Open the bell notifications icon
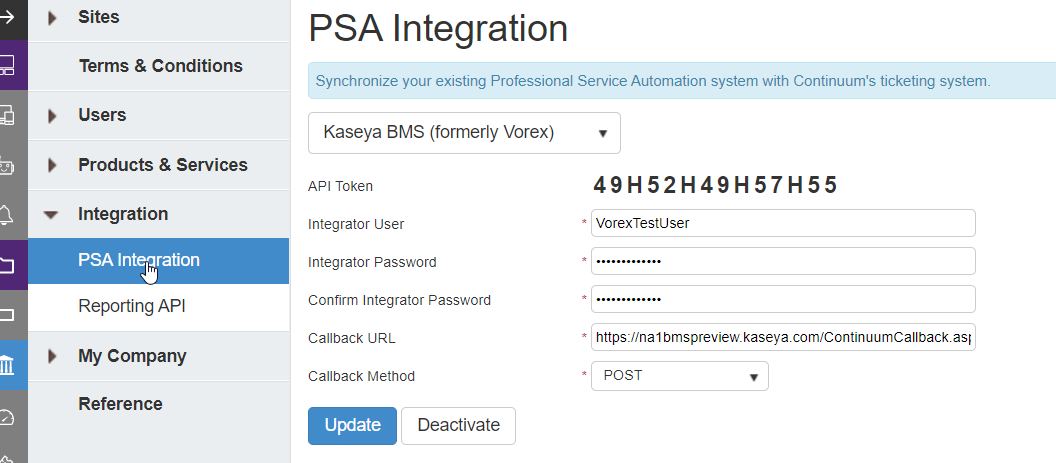The height and width of the screenshot is (463, 1056). click(7, 214)
